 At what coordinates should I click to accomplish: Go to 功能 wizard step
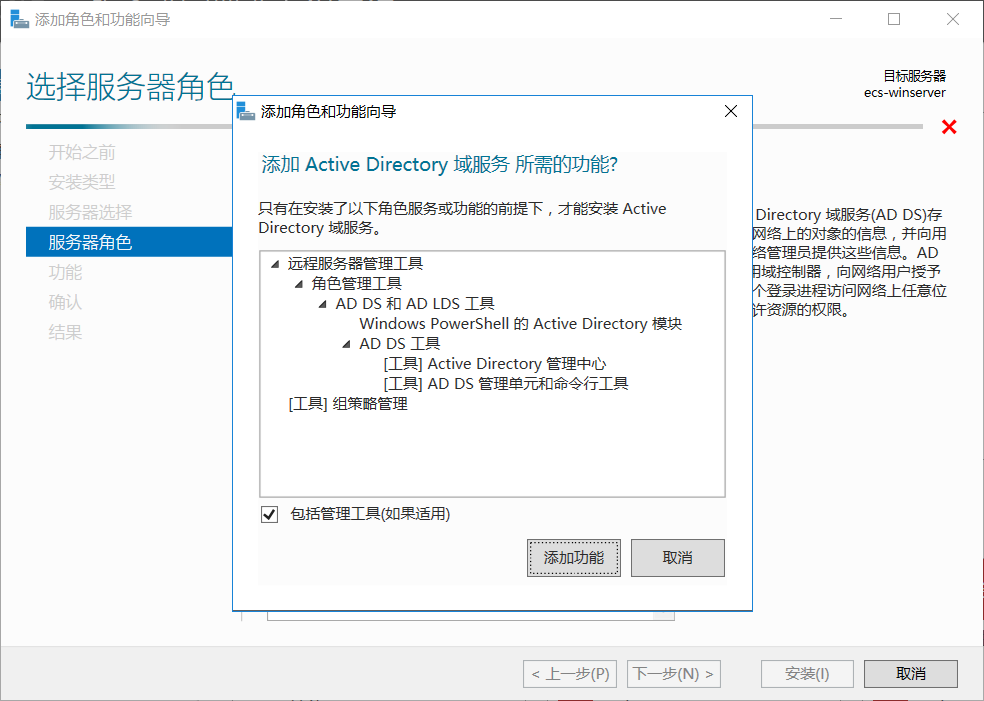(65, 272)
